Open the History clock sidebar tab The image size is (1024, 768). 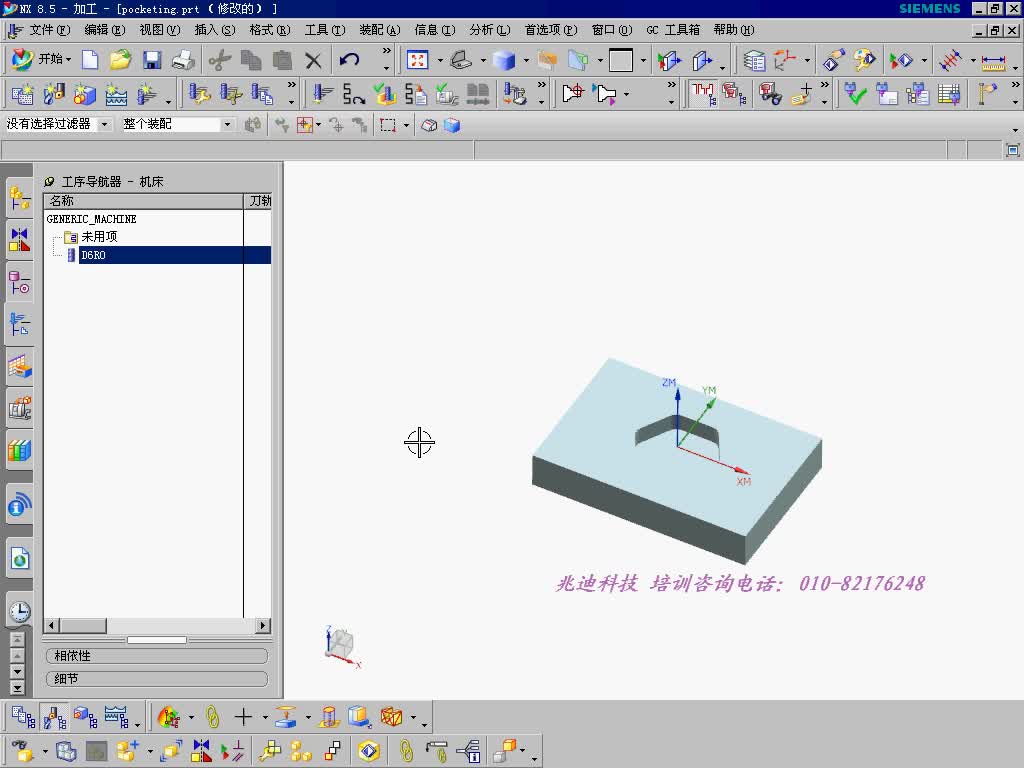coord(20,611)
